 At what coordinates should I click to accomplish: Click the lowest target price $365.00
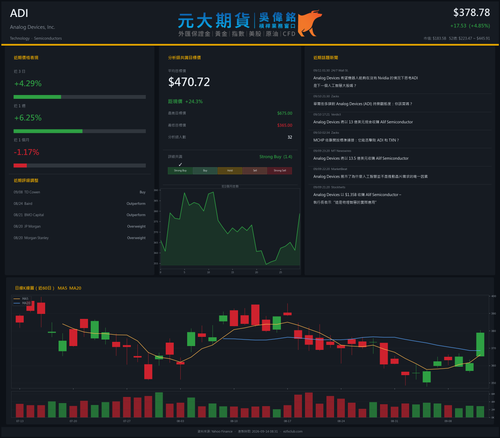[285, 125]
